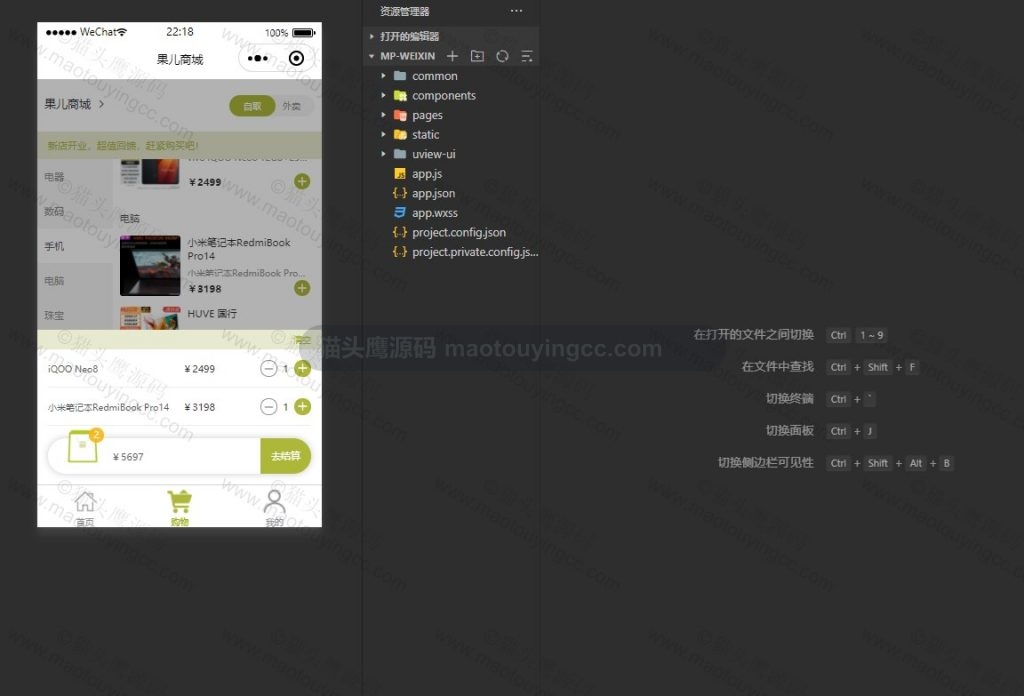Select the 电脑 category
The image size is (1024, 696).
(54, 281)
